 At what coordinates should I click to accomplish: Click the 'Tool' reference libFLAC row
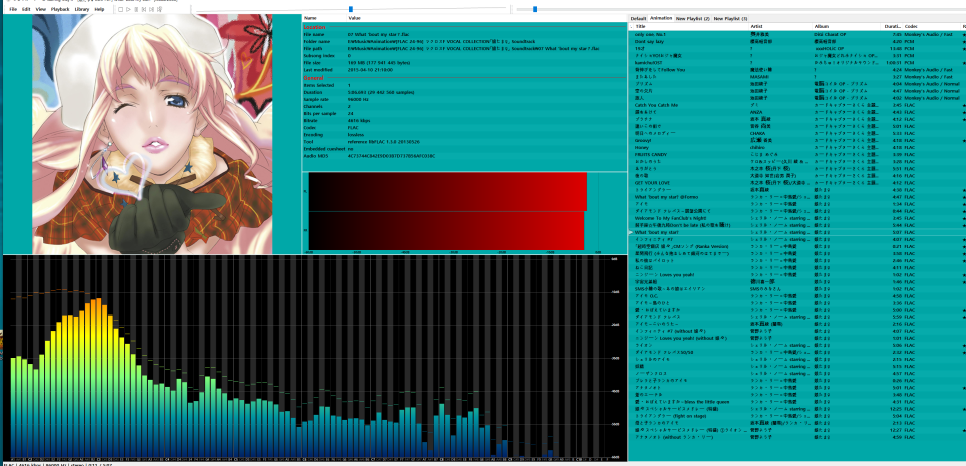(x=464, y=142)
